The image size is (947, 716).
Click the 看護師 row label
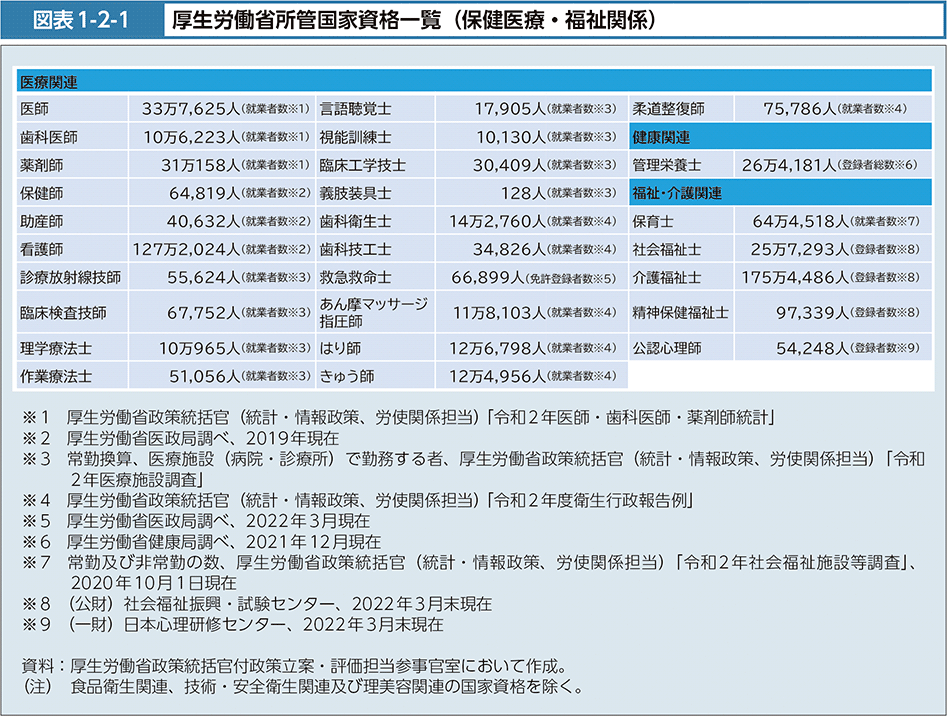coord(41,249)
